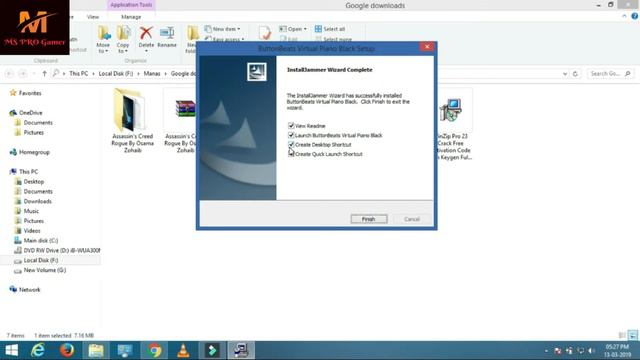
Task: Click Manas in the address breadcrumb
Action: coord(152,73)
